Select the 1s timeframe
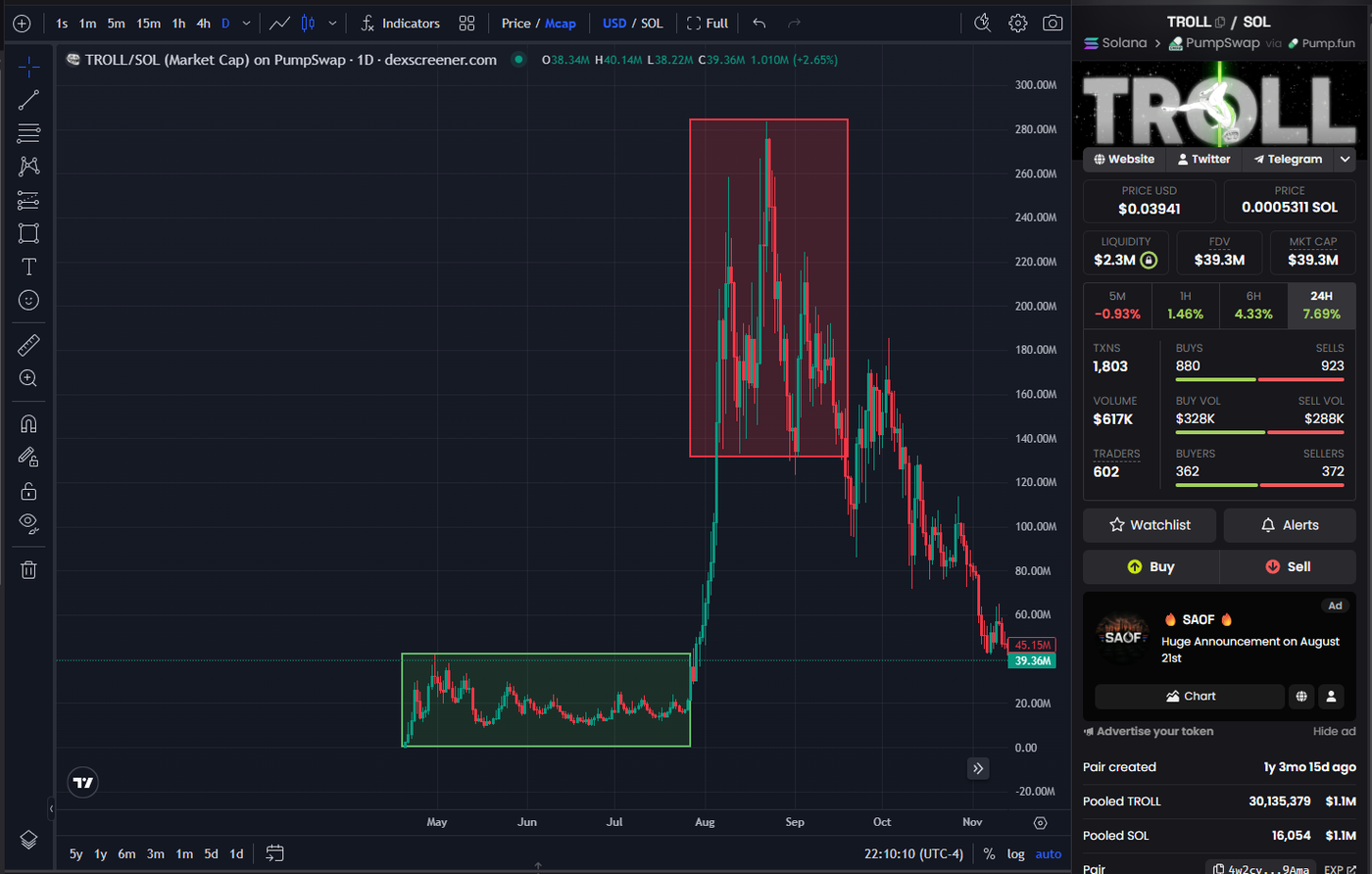 click(62, 23)
